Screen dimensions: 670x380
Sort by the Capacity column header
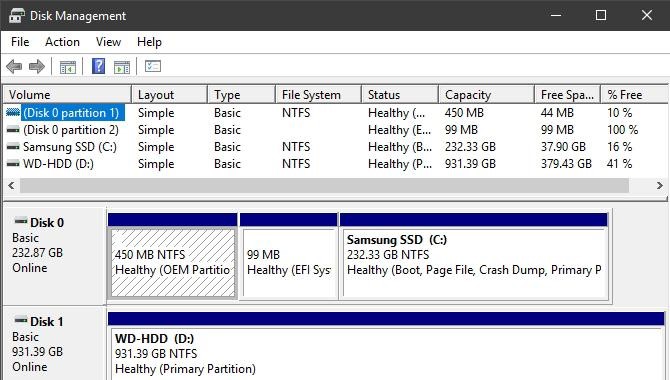pyautogui.click(x=487, y=94)
